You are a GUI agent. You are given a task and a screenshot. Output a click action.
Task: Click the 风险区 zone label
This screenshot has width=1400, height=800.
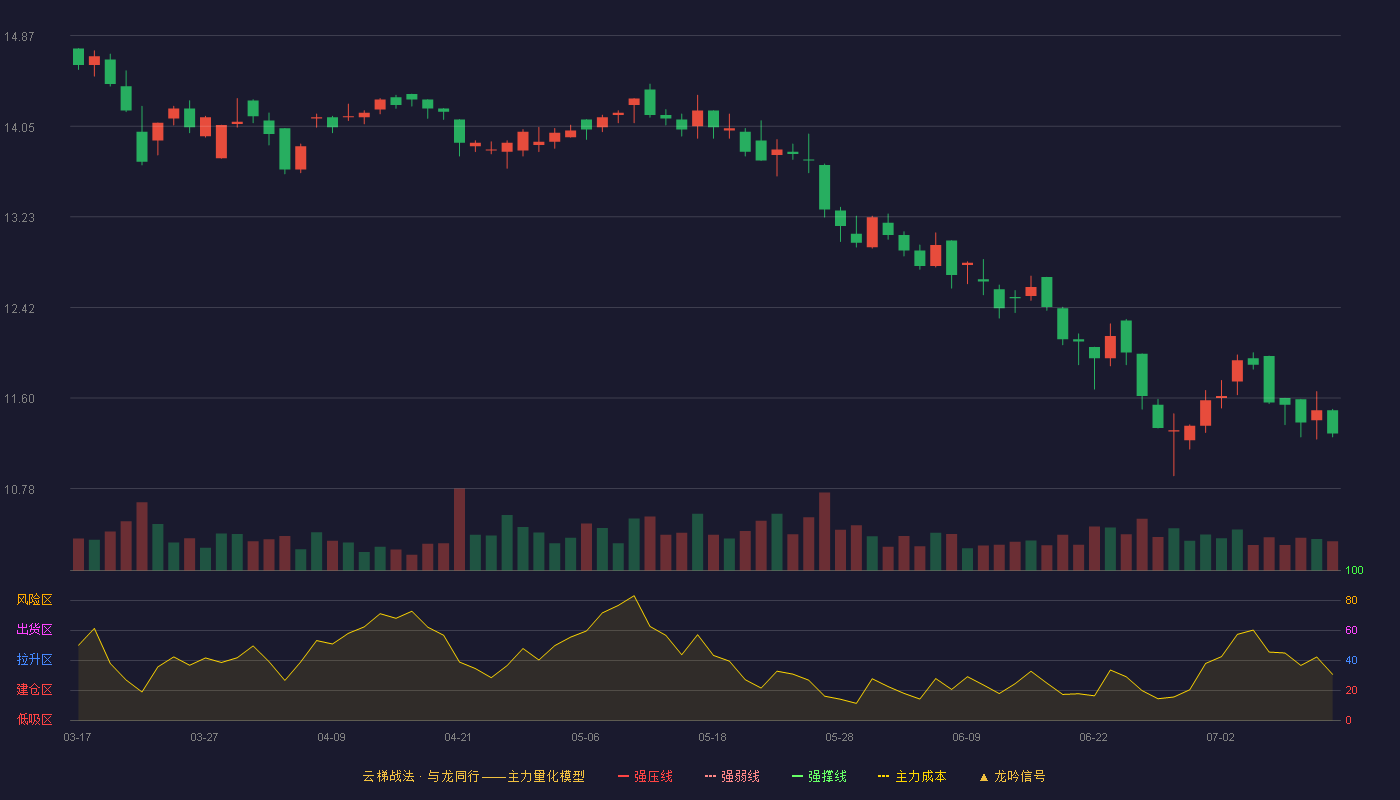[x=34, y=600]
